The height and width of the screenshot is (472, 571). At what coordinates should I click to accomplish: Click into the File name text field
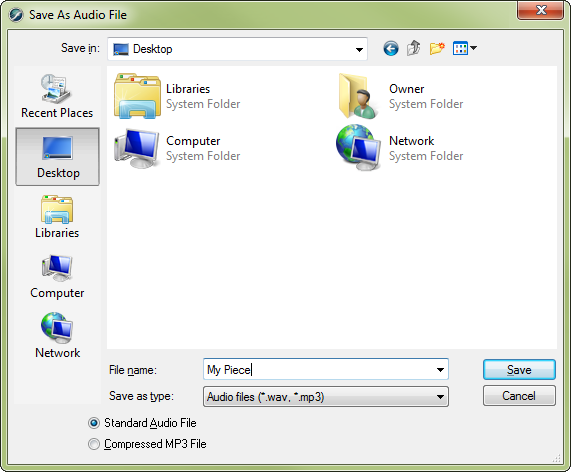pos(319,370)
